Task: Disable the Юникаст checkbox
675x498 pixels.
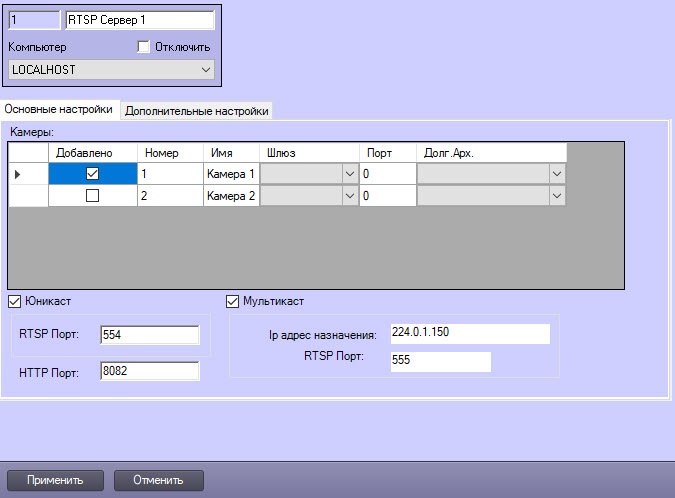Action: coord(14,301)
